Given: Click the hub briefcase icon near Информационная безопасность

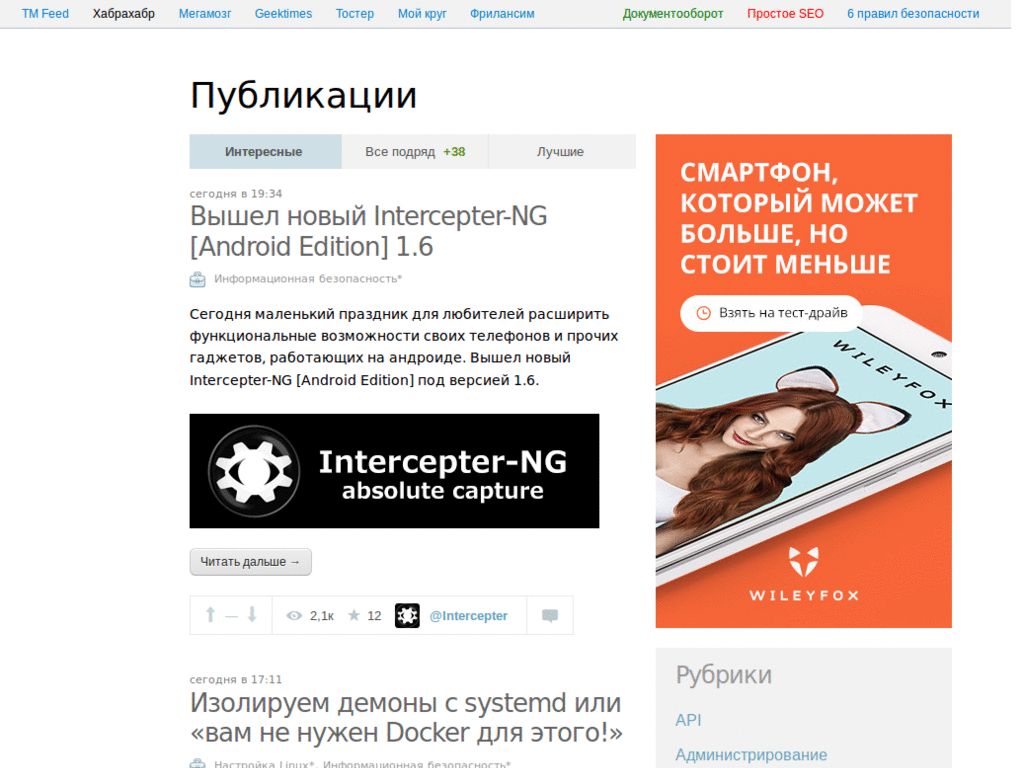Looking at the screenshot, I should (196, 280).
